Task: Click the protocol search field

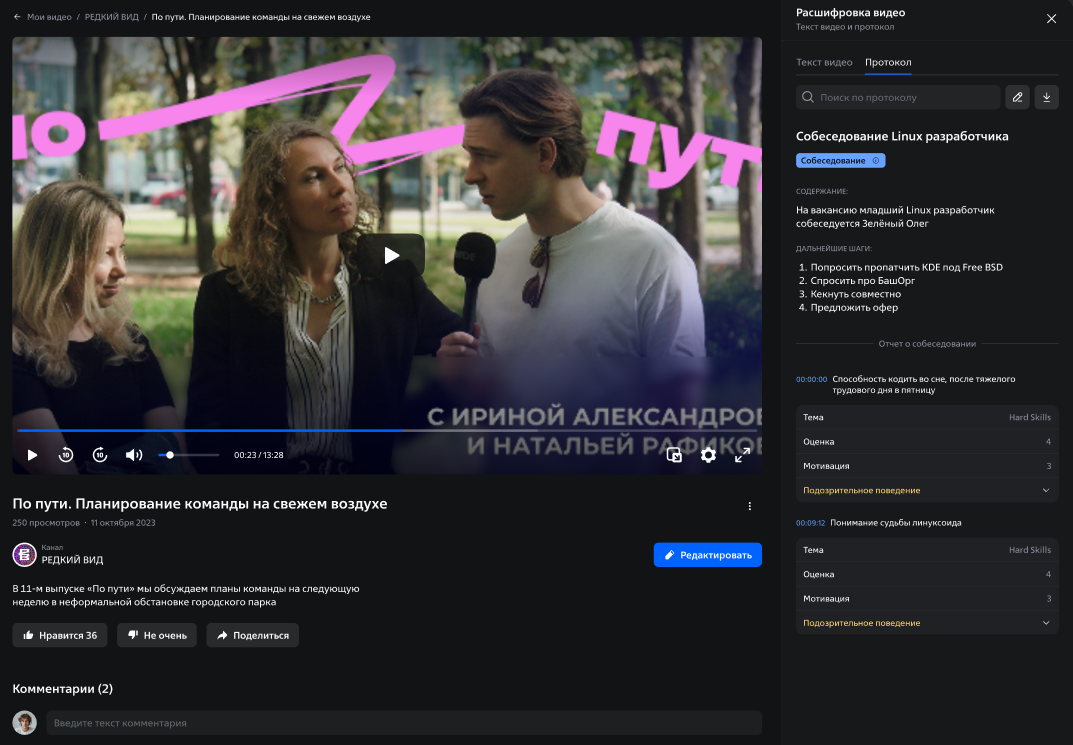Action: pyautogui.click(x=906, y=97)
